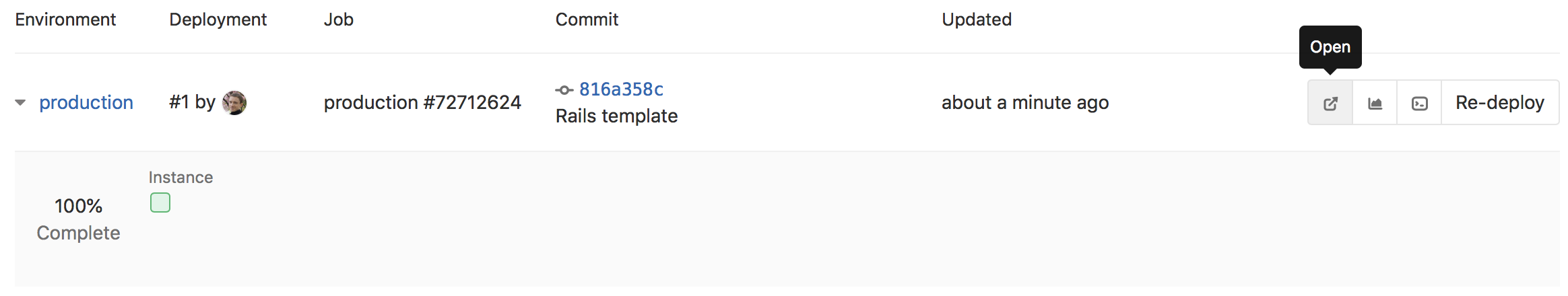Open the monitoring chart icon
1568x296 pixels.
[1375, 103]
